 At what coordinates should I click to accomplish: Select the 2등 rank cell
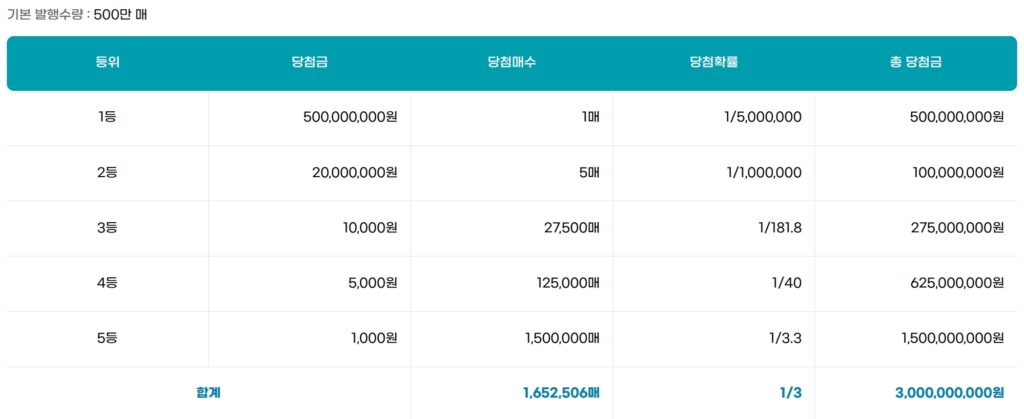point(107,172)
